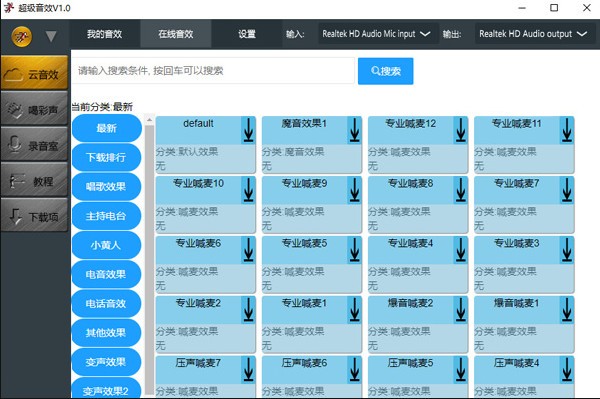Select the 主持电台 category

(x=106, y=216)
